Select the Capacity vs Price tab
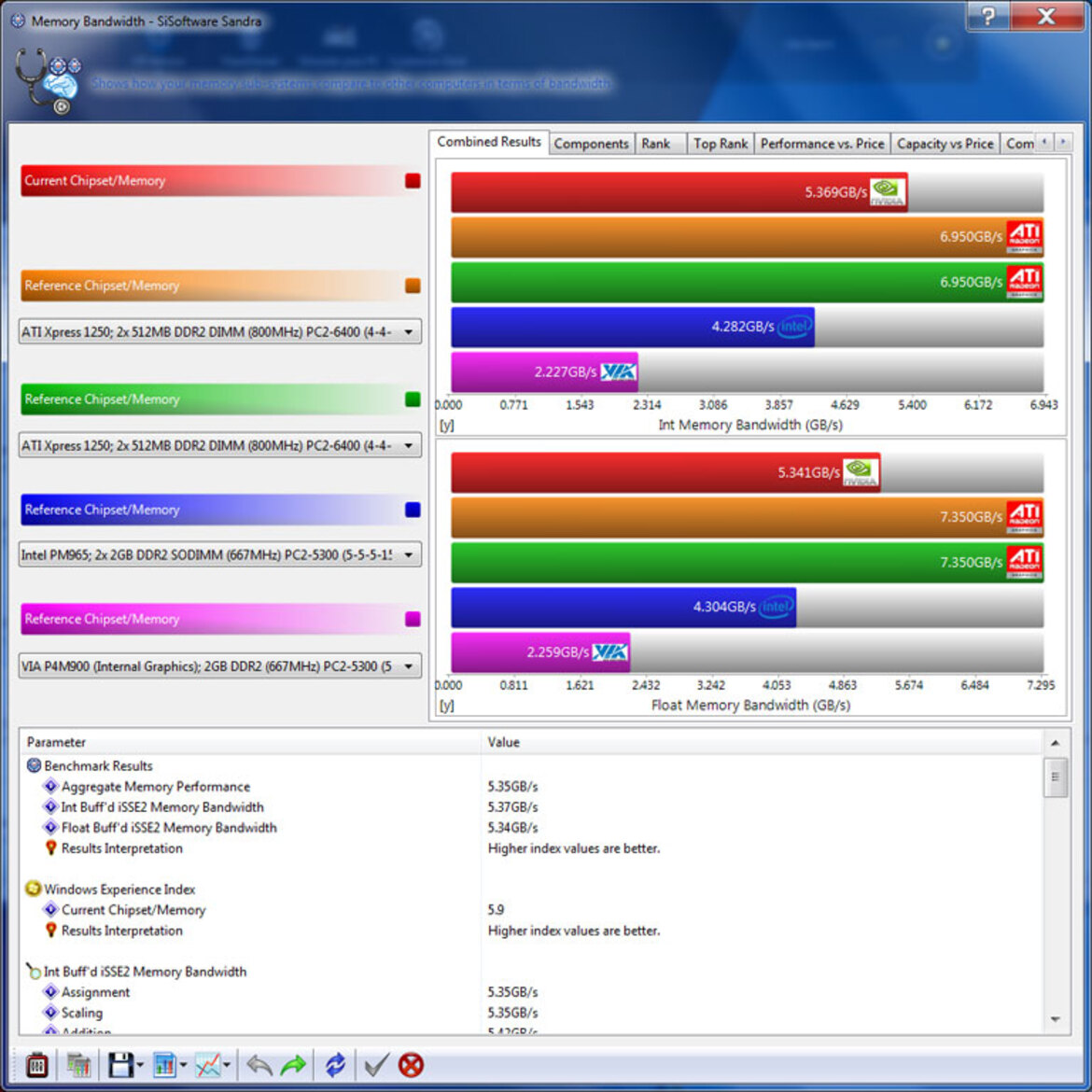 point(945,144)
